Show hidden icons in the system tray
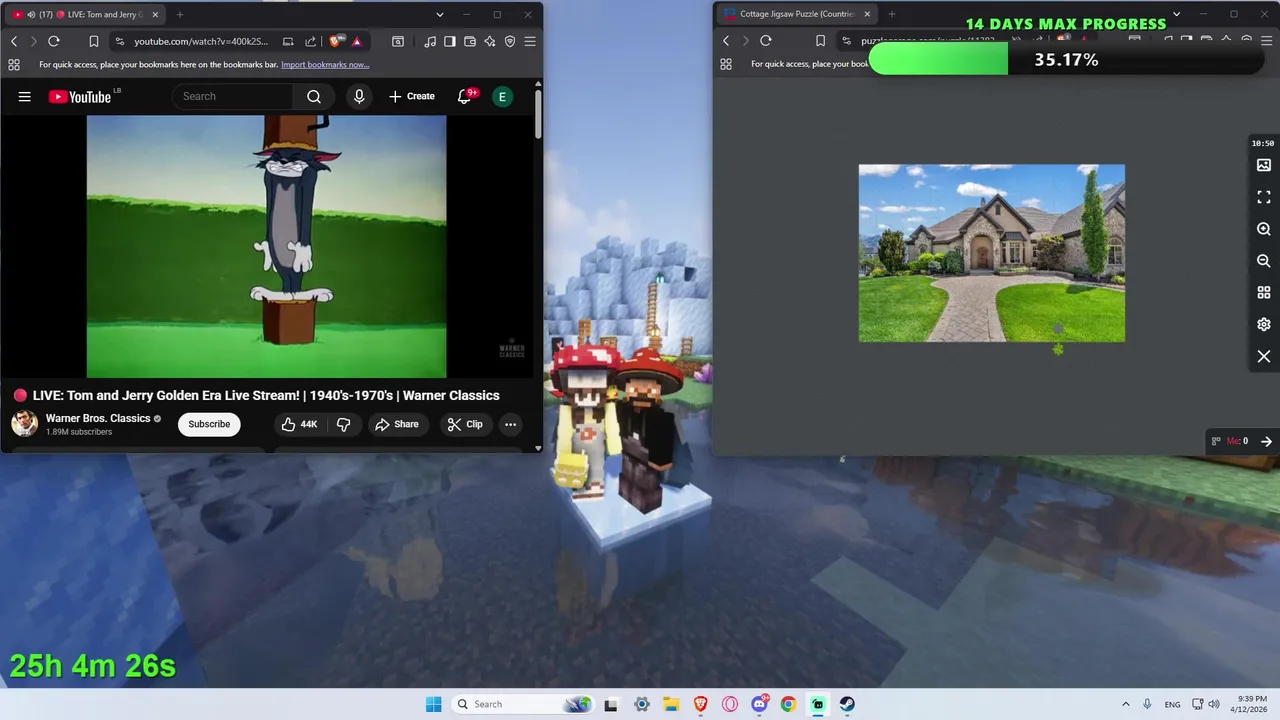 click(x=1125, y=704)
